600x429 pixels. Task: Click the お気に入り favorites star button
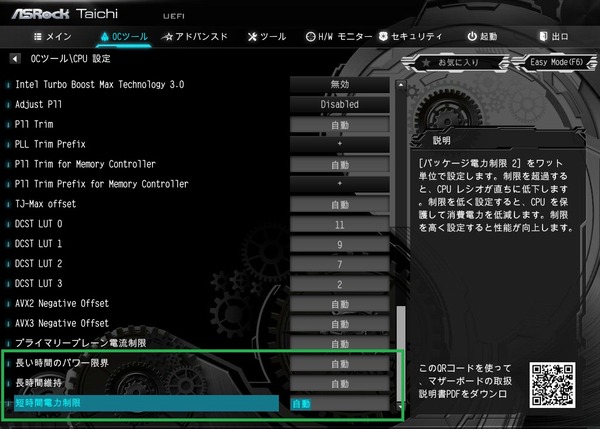(x=450, y=64)
